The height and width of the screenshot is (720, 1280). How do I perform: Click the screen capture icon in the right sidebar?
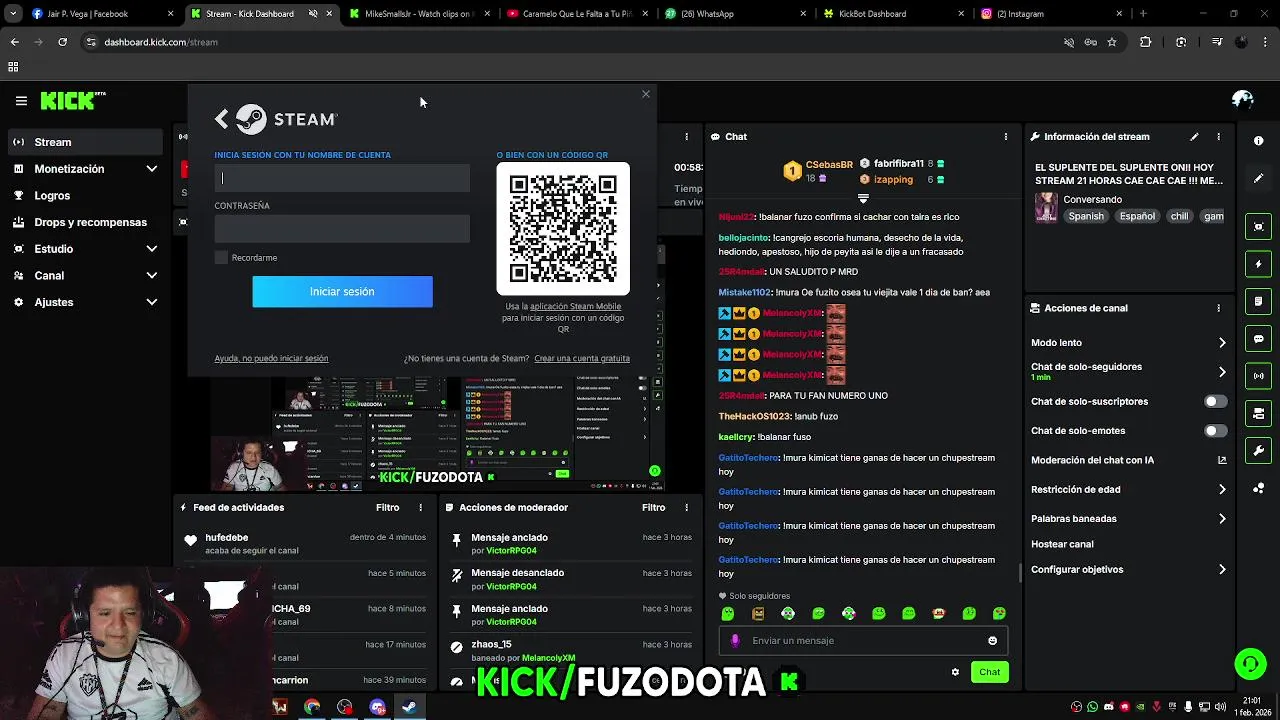click(x=1259, y=227)
